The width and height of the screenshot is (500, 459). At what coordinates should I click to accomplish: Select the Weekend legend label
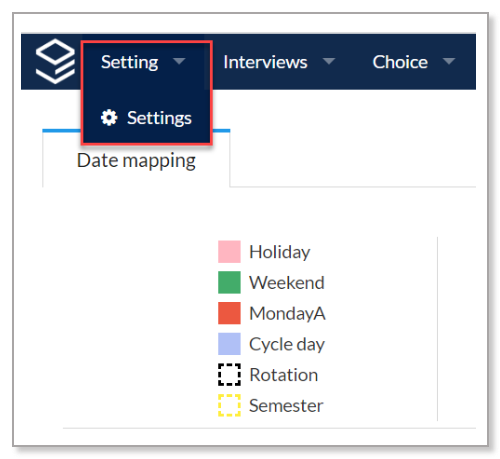pos(287,283)
